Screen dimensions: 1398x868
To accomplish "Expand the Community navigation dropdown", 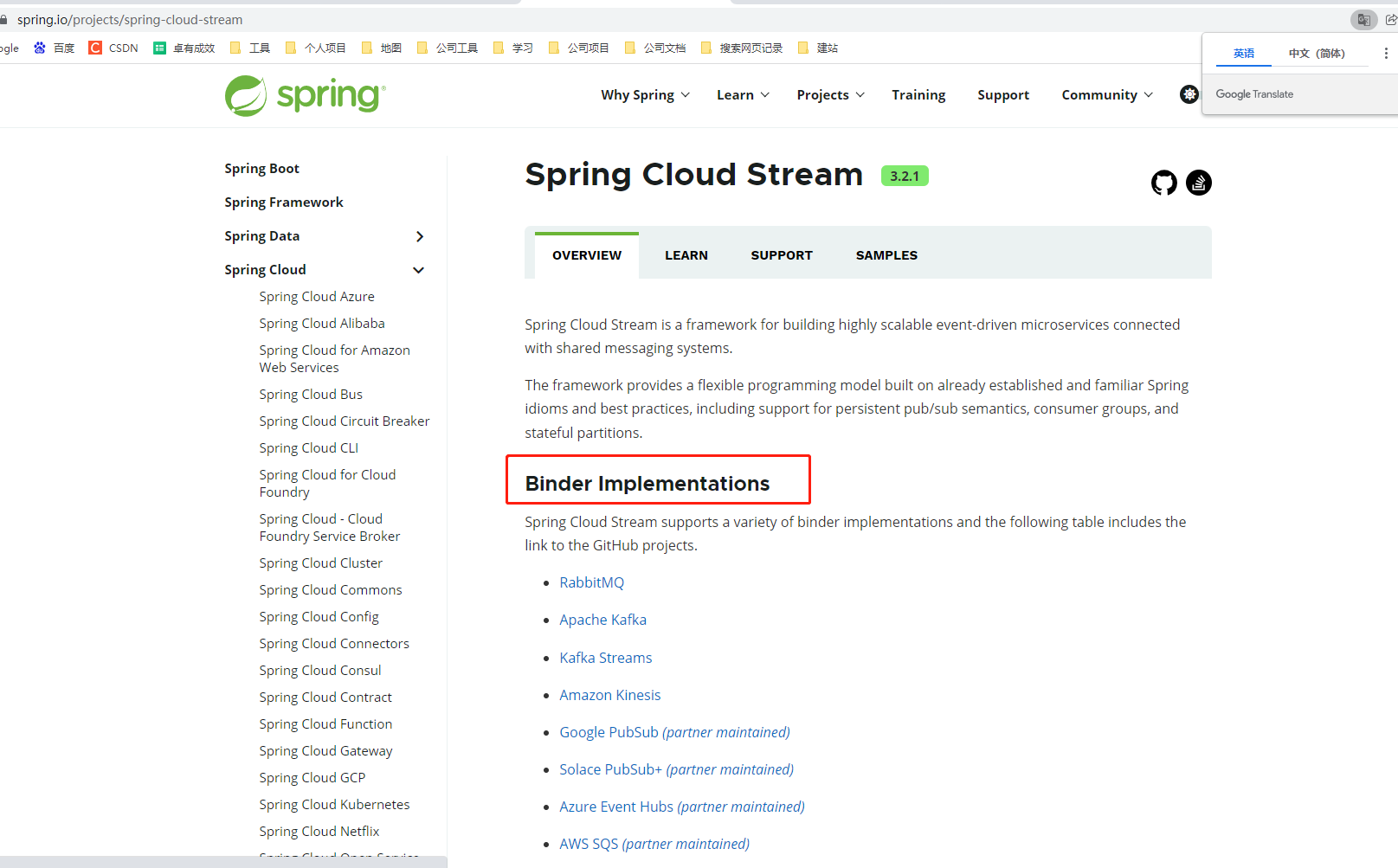I will pyautogui.click(x=1107, y=95).
